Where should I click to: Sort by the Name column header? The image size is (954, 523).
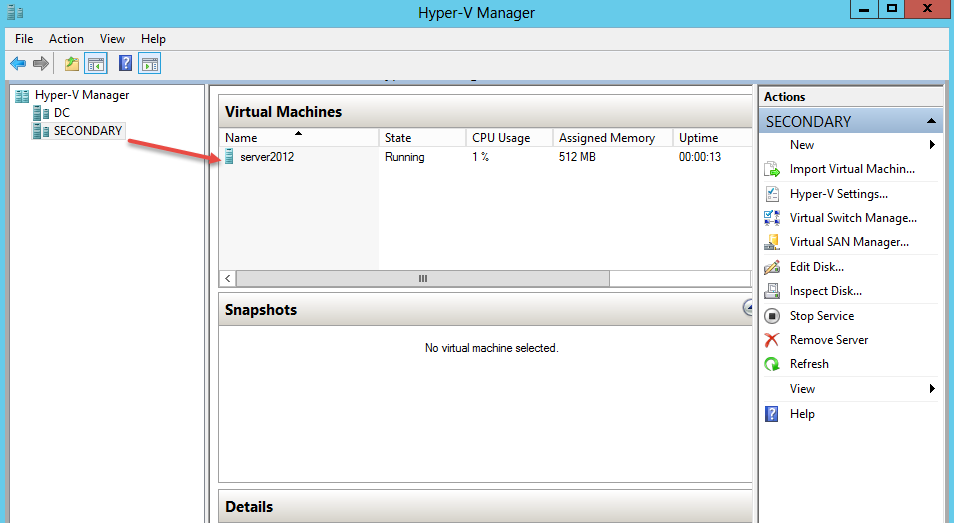(x=299, y=137)
